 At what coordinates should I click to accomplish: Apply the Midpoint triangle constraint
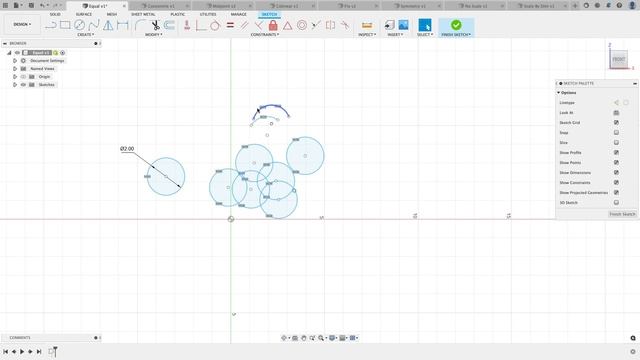point(287,25)
